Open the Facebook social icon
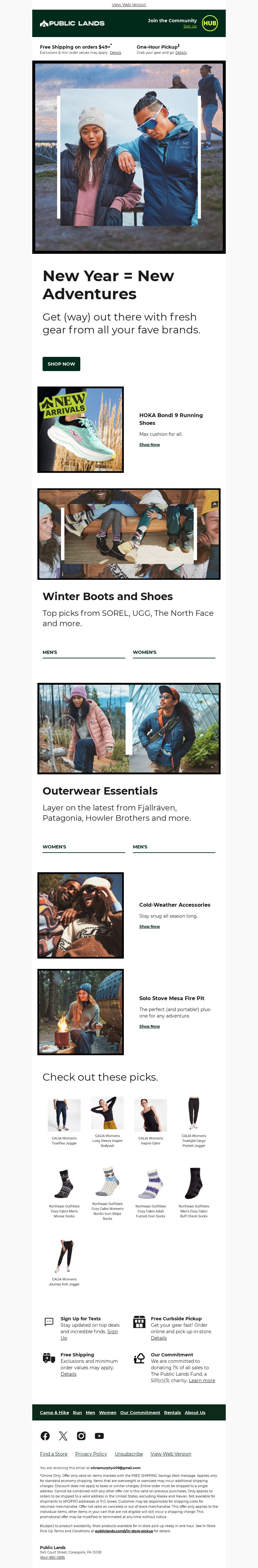This screenshot has width=258, height=1568. pos(45,1436)
